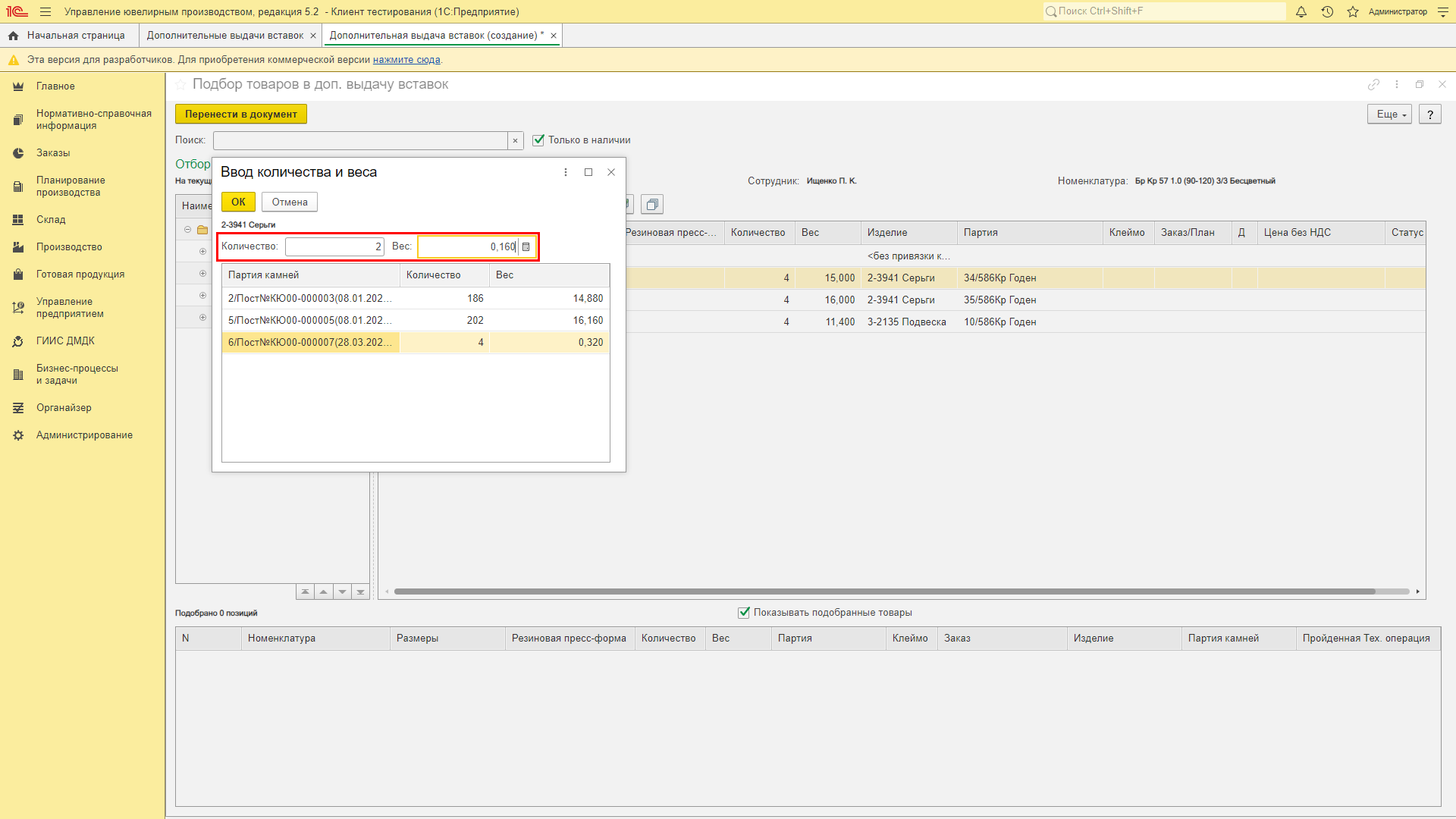Open the Склад section
The image size is (1456, 819).
tap(83, 220)
